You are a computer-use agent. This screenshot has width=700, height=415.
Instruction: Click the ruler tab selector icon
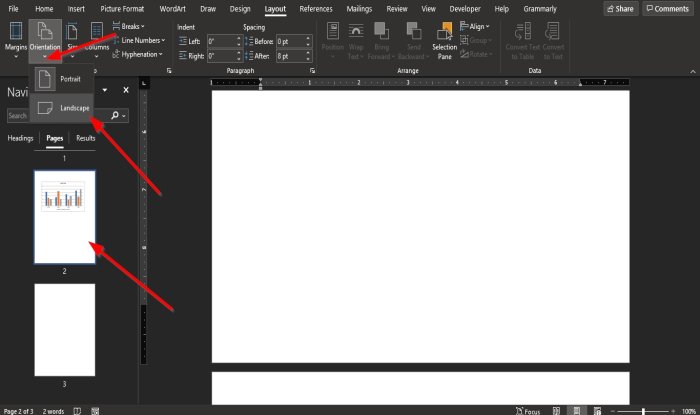tap(143, 83)
